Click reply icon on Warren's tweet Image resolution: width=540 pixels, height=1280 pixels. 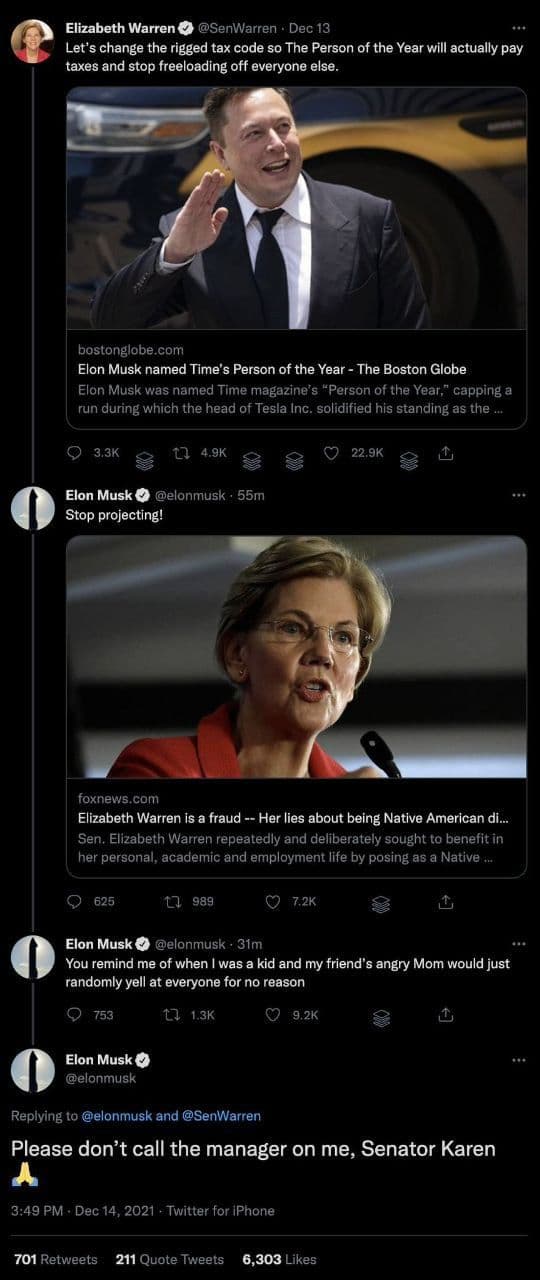click(x=74, y=453)
